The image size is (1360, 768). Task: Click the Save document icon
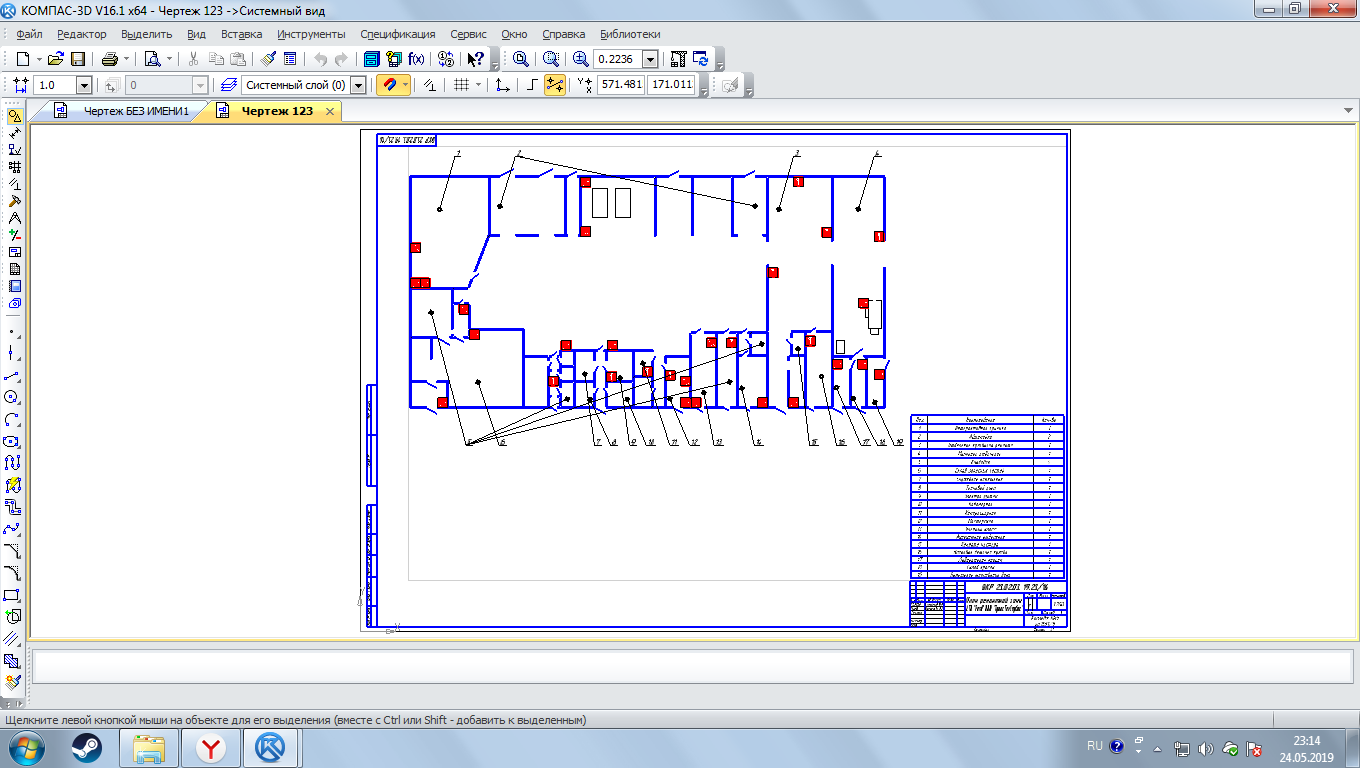click(x=77, y=59)
